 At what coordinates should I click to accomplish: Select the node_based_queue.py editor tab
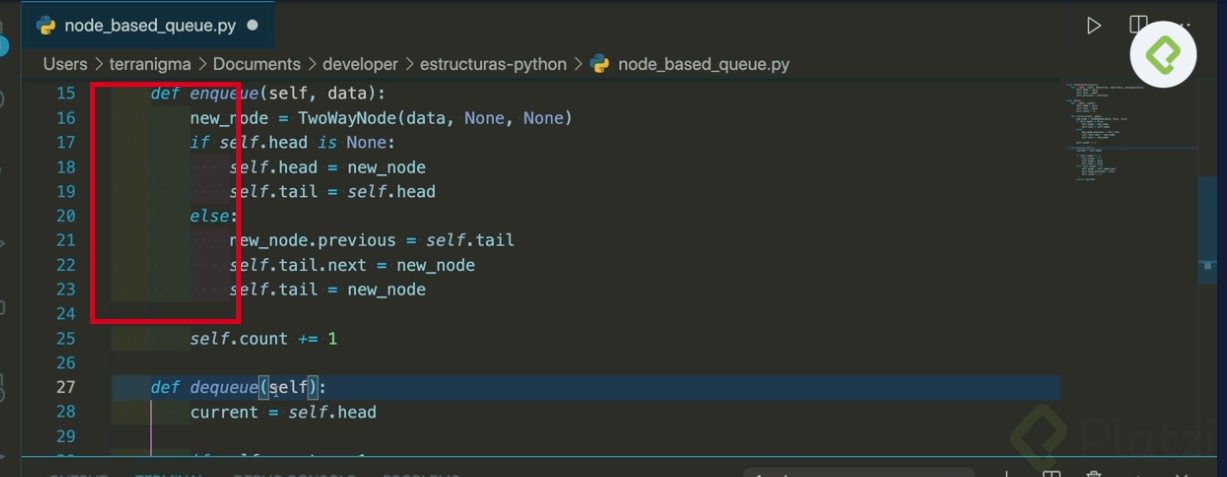click(x=149, y=26)
